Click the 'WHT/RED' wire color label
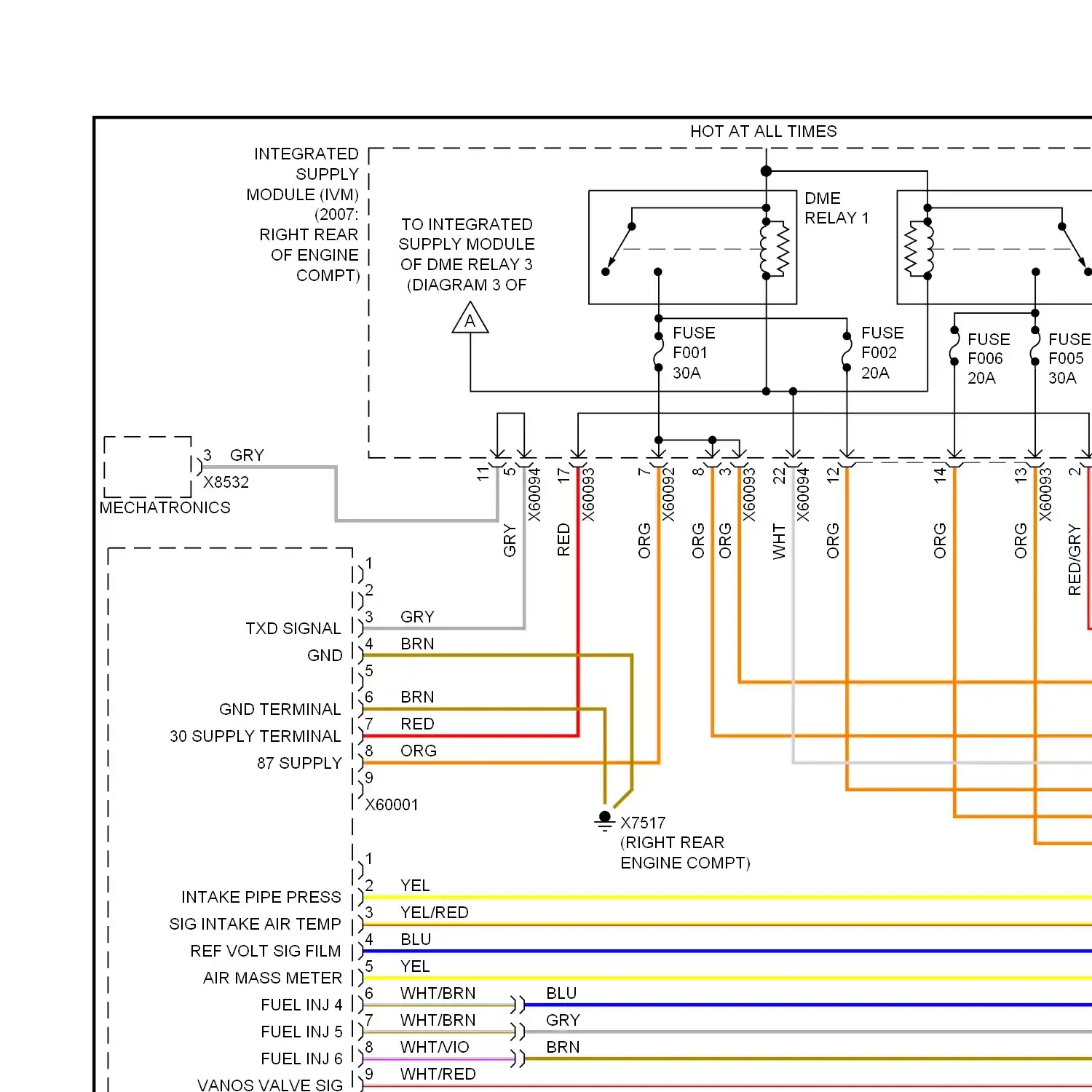Viewport: 1092px width, 1092px height. click(438, 1074)
